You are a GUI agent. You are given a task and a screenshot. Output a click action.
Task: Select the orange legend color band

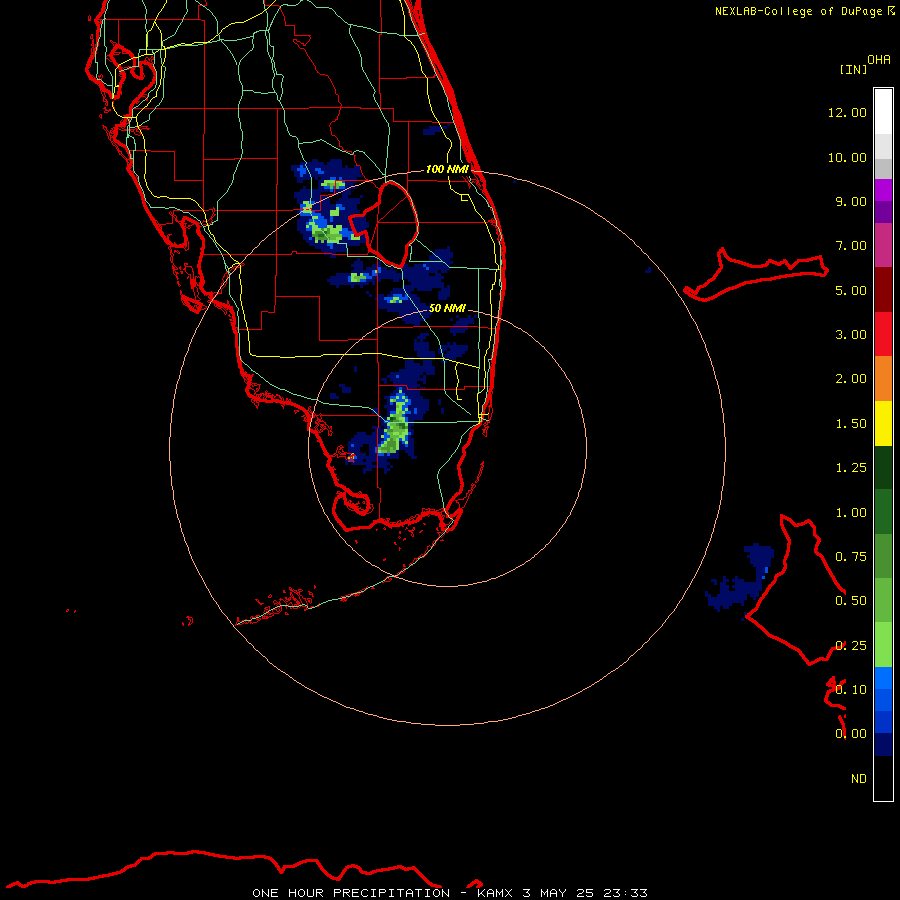883,379
